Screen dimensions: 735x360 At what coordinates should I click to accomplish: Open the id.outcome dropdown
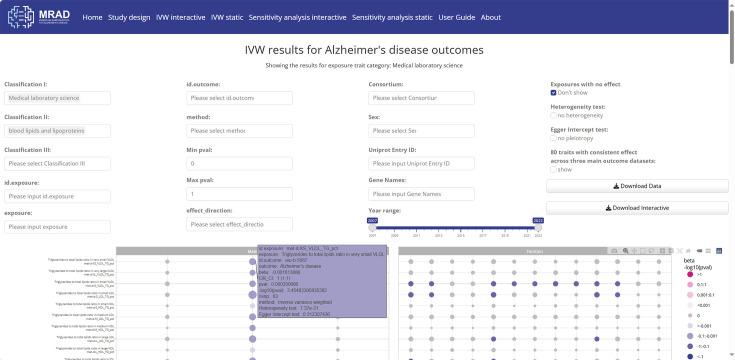pos(240,98)
